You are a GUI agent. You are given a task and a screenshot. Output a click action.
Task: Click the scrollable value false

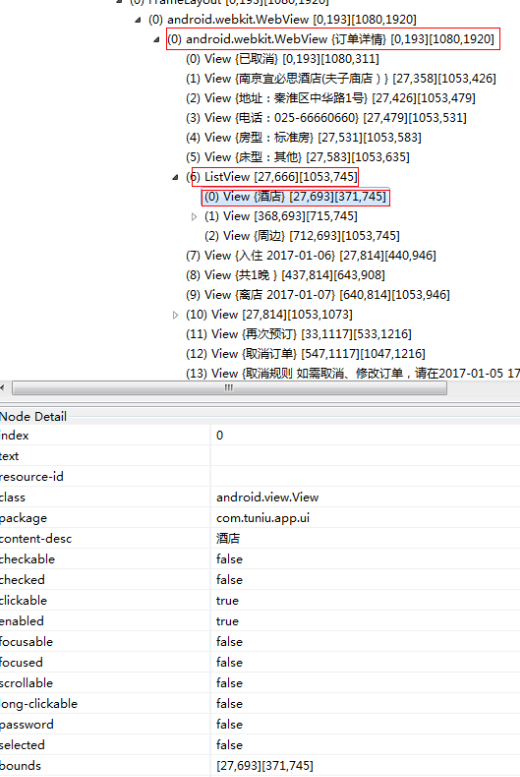click(230, 683)
